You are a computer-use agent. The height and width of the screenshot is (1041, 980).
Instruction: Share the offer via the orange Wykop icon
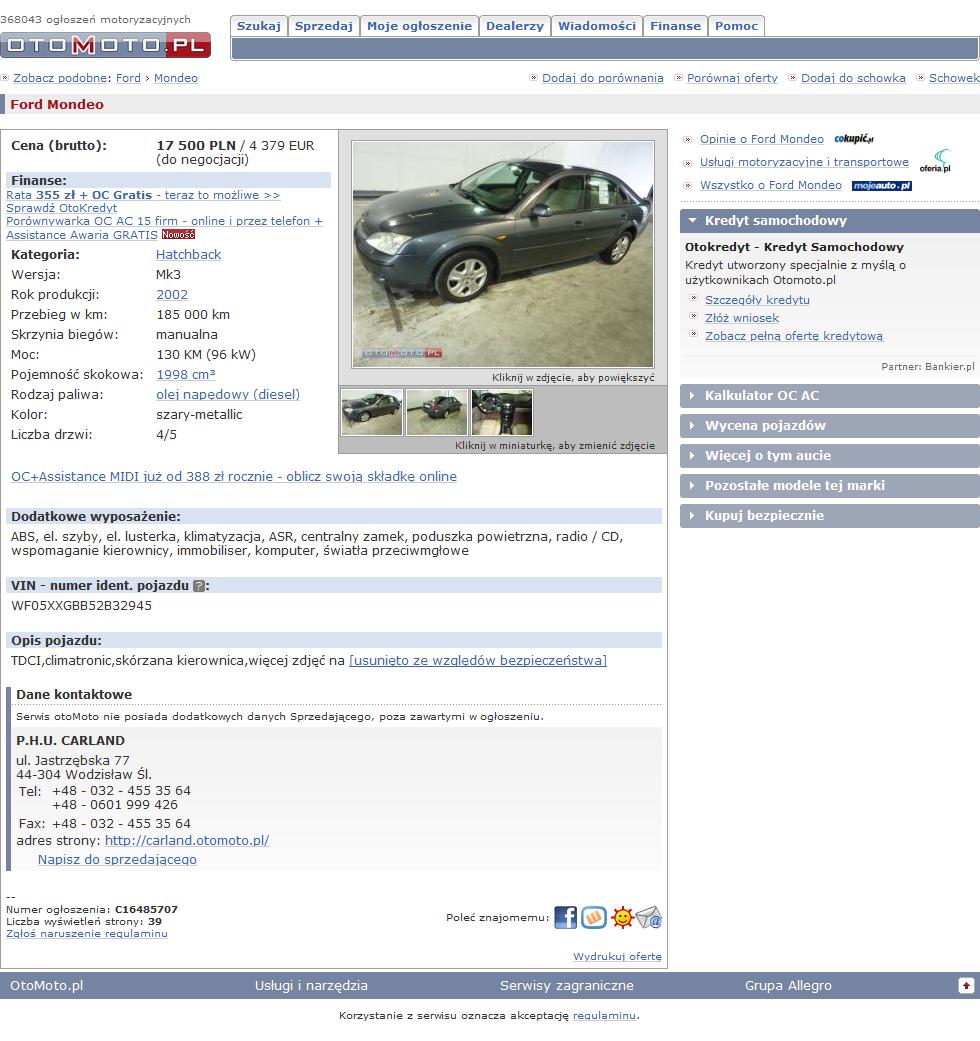click(594, 918)
